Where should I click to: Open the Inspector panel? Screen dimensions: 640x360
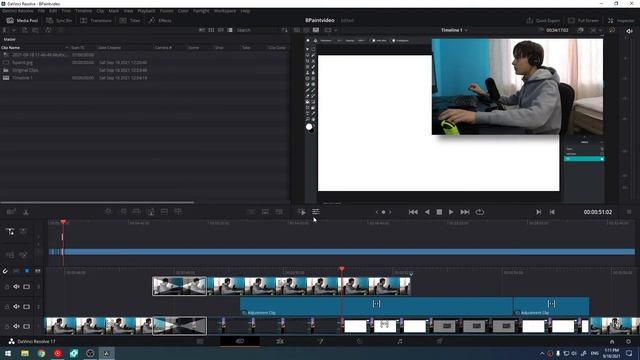click(621, 20)
